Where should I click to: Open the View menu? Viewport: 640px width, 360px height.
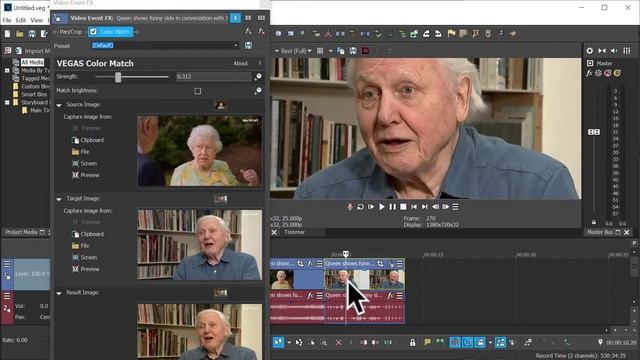pos(36,20)
